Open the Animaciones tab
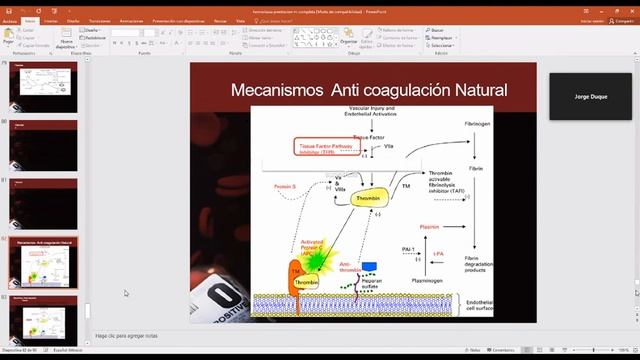Screen dimensions: 640x360 (x=131, y=21)
